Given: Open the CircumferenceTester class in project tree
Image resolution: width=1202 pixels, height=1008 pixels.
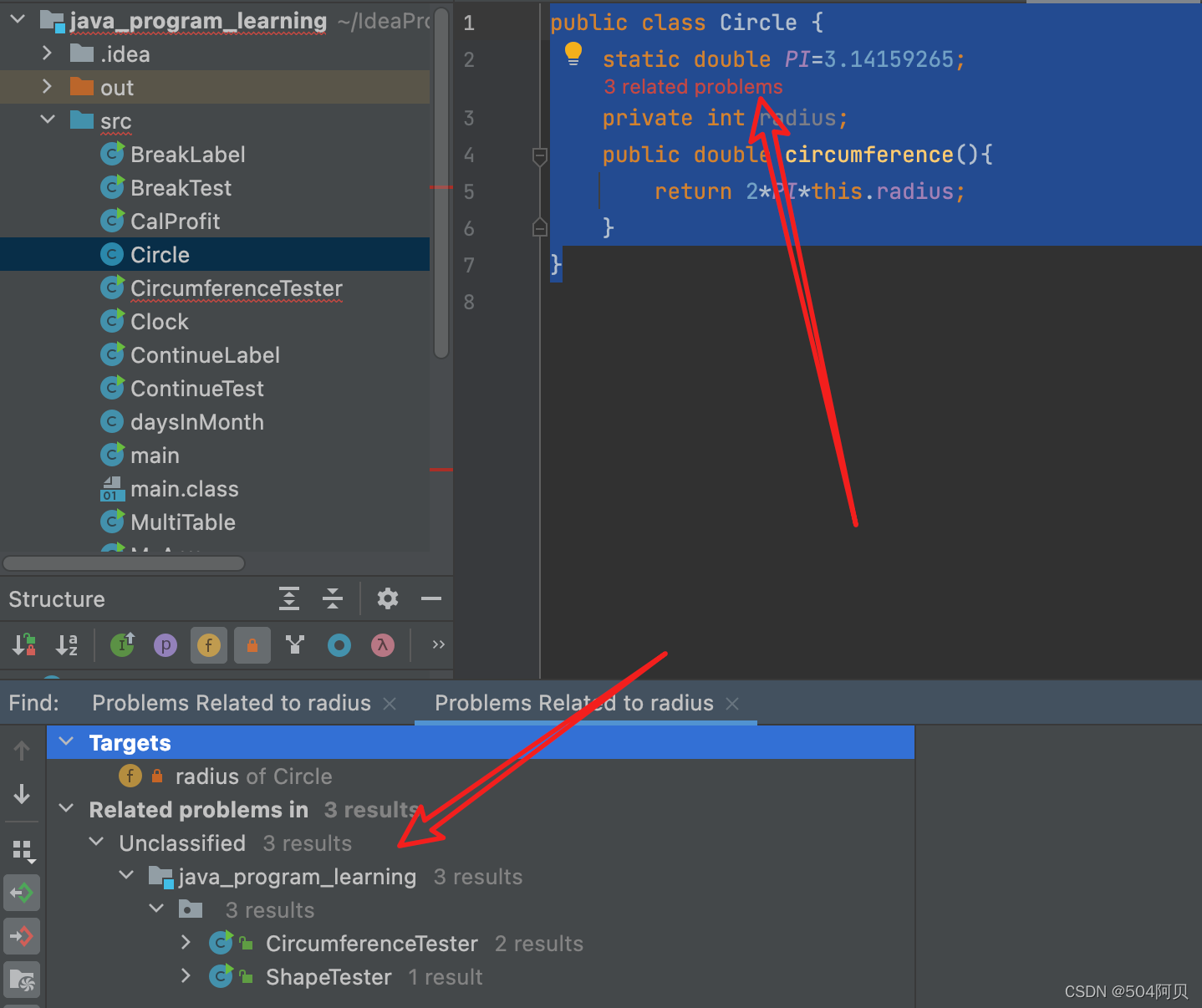Looking at the screenshot, I should click(237, 288).
